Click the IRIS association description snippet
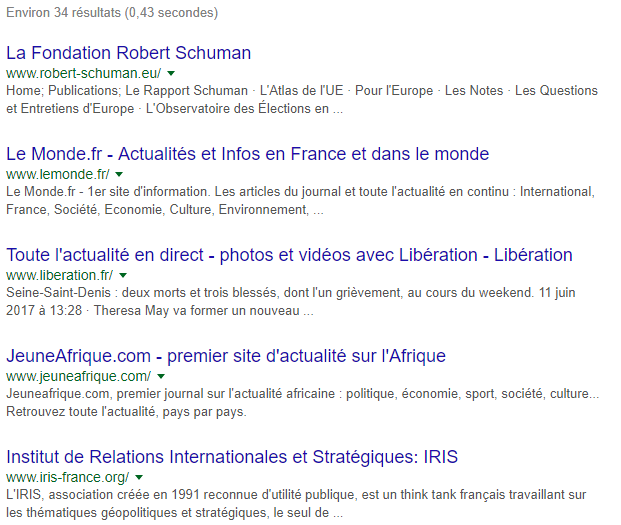621x525 pixels. tap(300, 503)
